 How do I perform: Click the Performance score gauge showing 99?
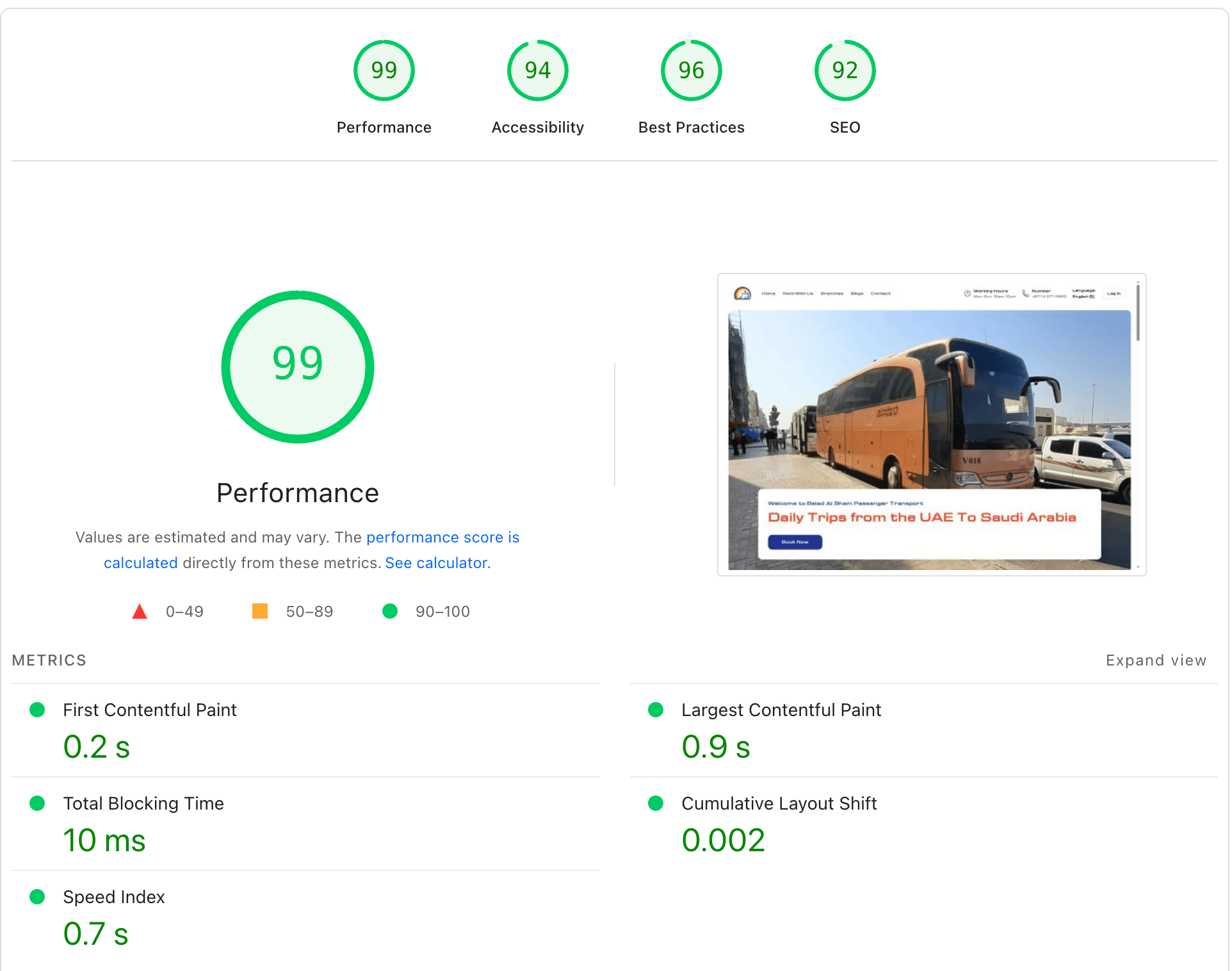coord(384,70)
